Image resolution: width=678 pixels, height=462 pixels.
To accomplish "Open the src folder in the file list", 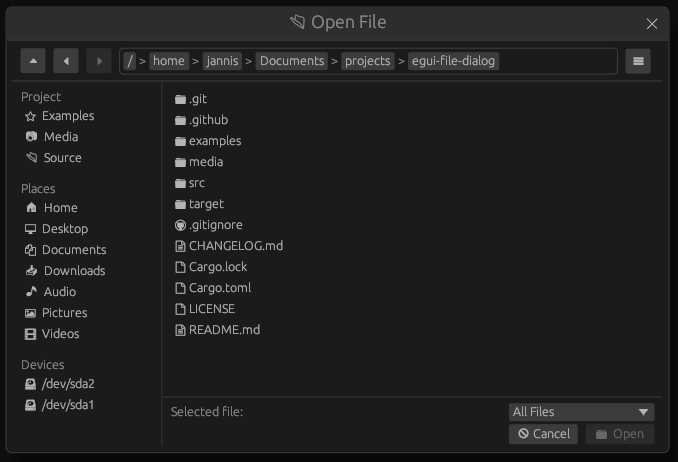I will 196,183.
